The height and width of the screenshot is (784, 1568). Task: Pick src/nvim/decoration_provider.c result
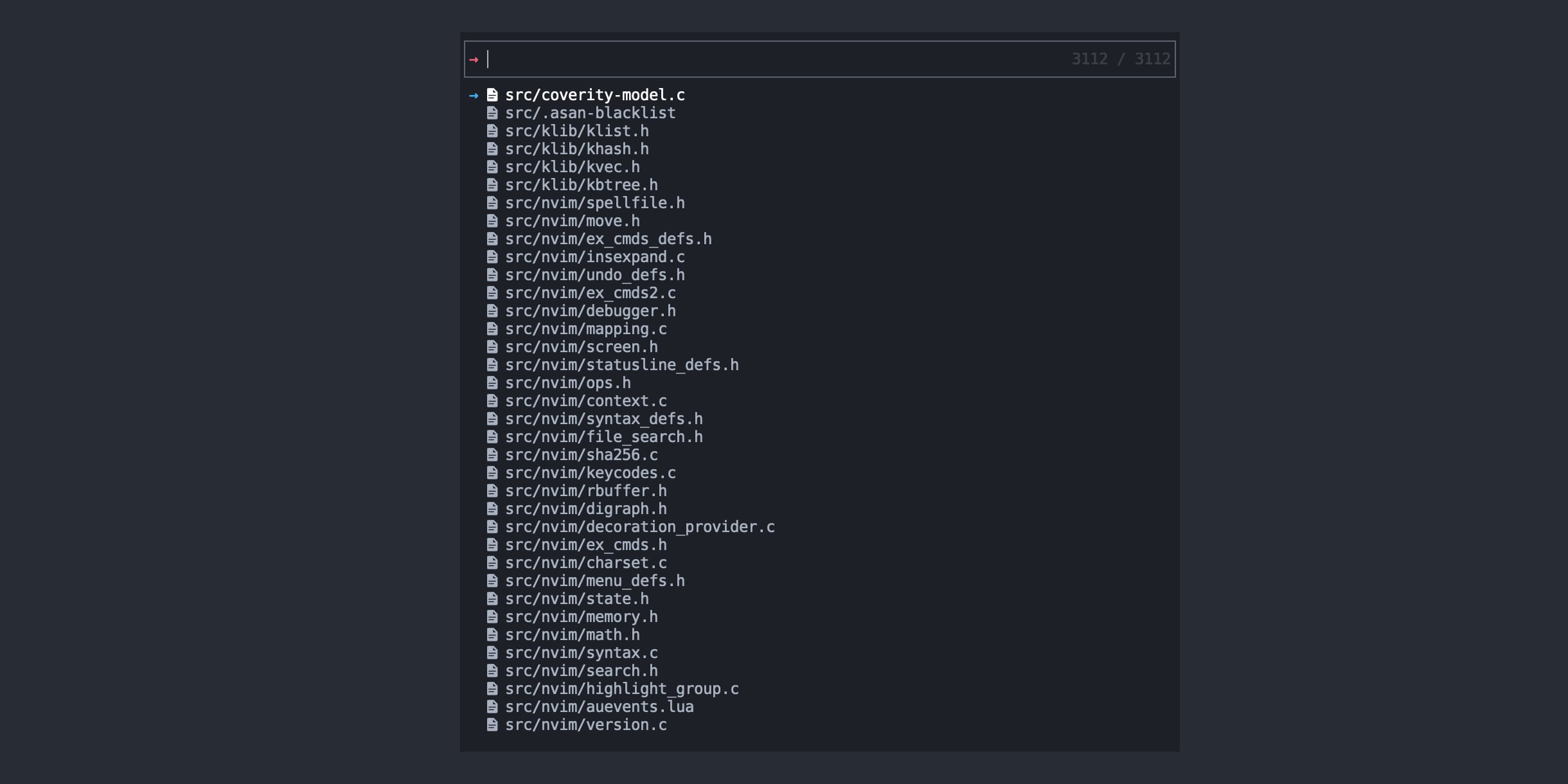click(639, 527)
